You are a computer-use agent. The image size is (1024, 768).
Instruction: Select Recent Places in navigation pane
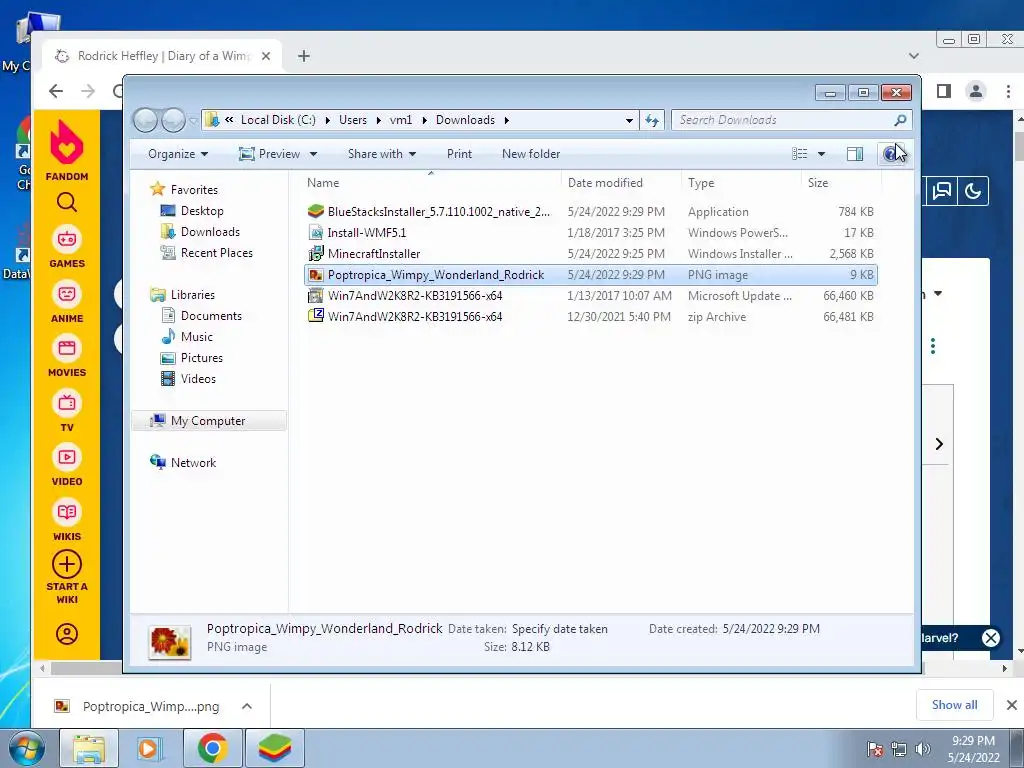[216, 253]
